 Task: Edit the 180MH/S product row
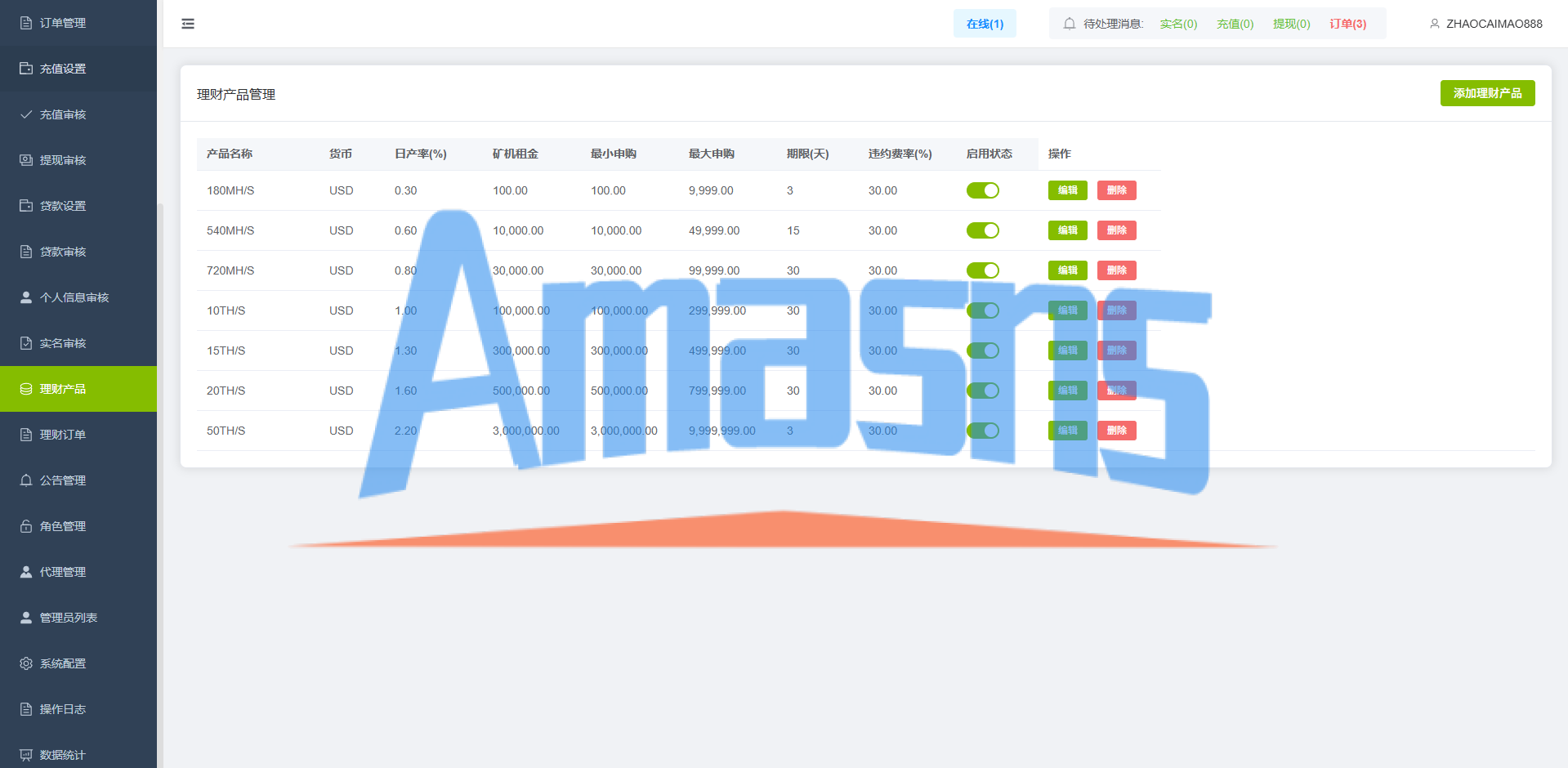pos(1068,190)
